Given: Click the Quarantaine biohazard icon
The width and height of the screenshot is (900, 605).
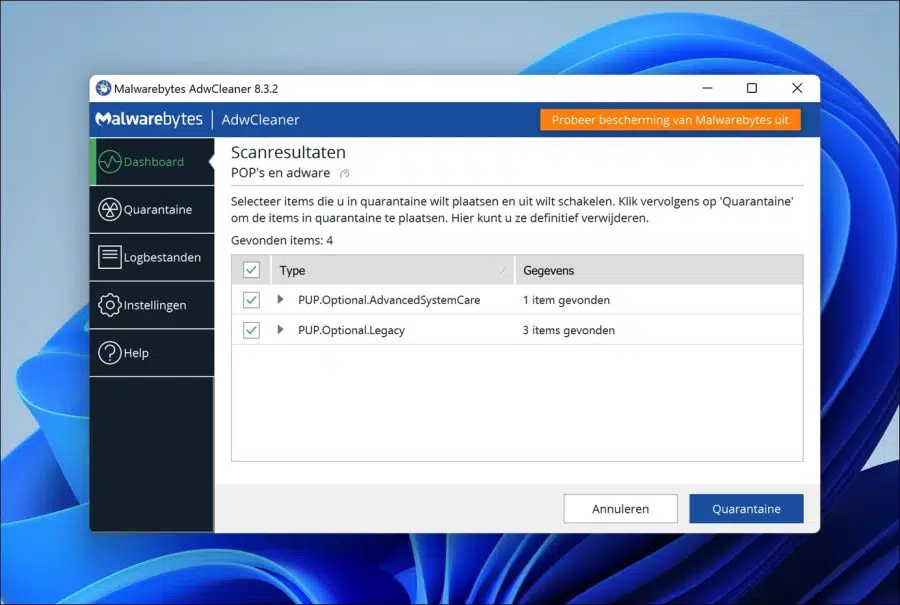Looking at the screenshot, I should (110, 210).
